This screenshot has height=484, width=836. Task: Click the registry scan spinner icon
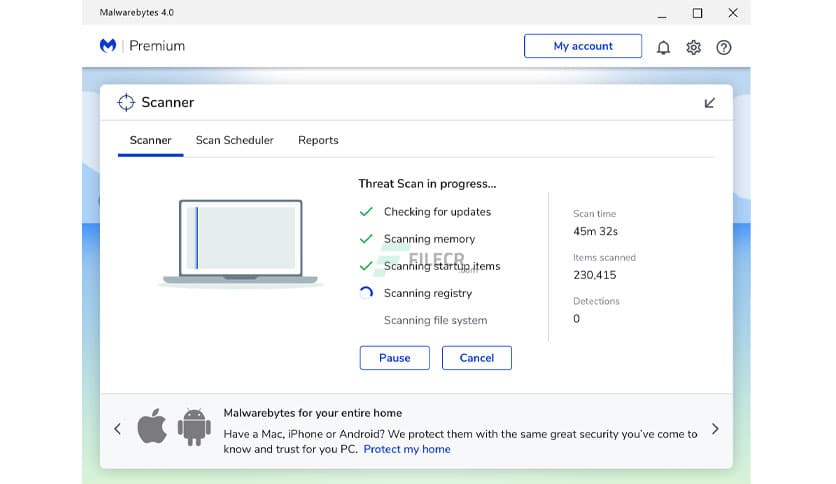(366, 293)
